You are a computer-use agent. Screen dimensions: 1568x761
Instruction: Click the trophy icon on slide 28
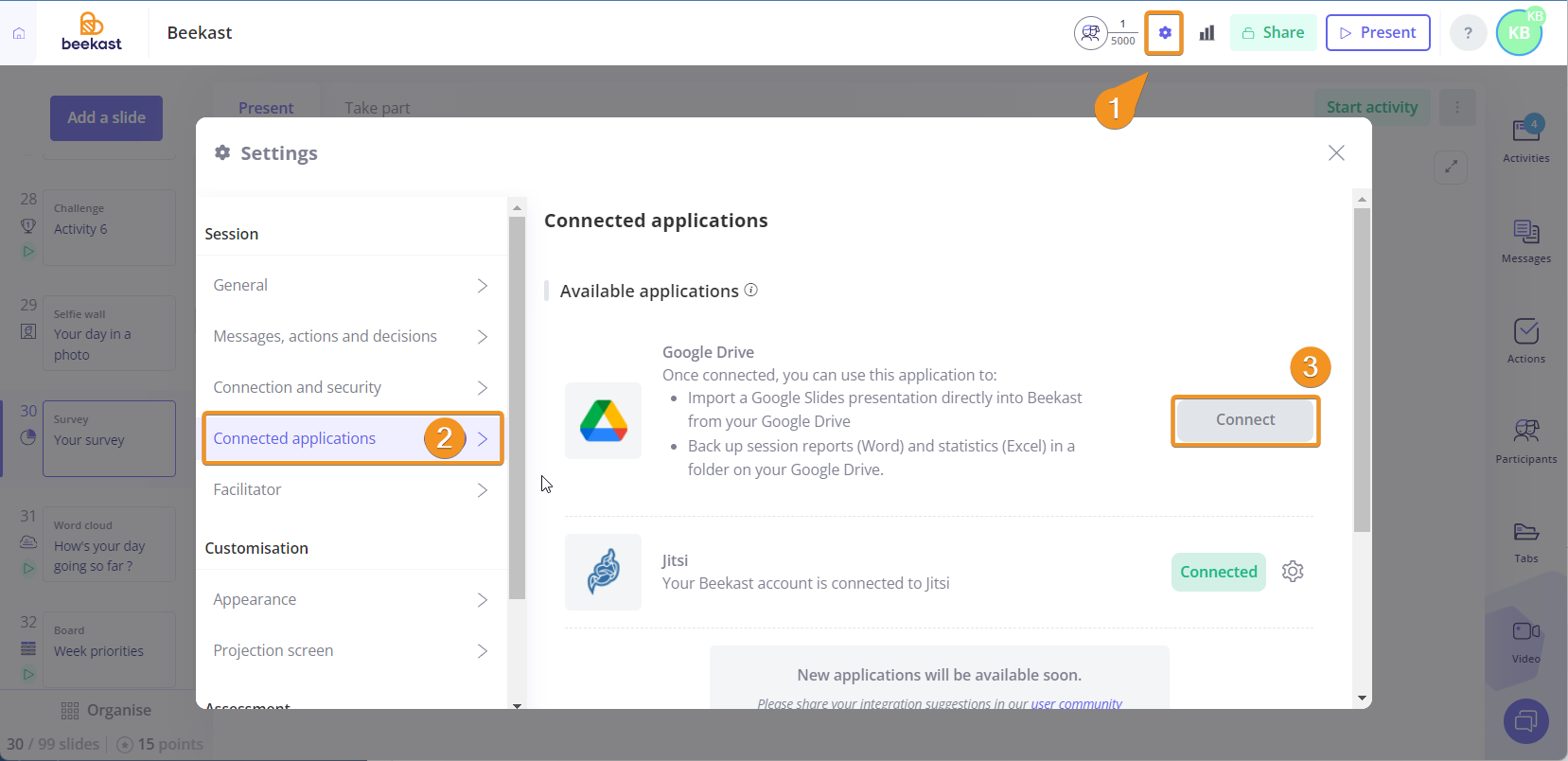(x=28, y=226)
